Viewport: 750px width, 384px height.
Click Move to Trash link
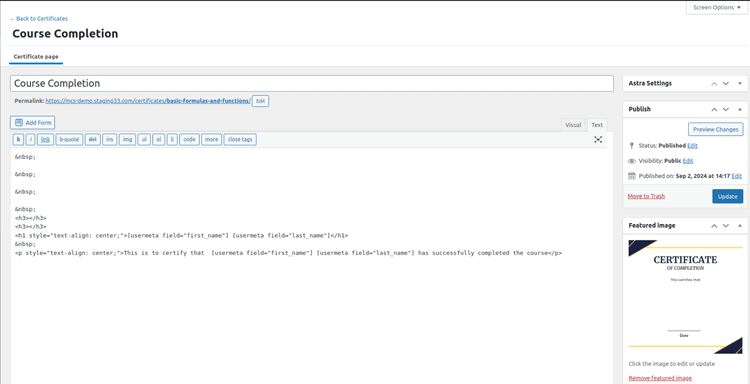[646, 196]
